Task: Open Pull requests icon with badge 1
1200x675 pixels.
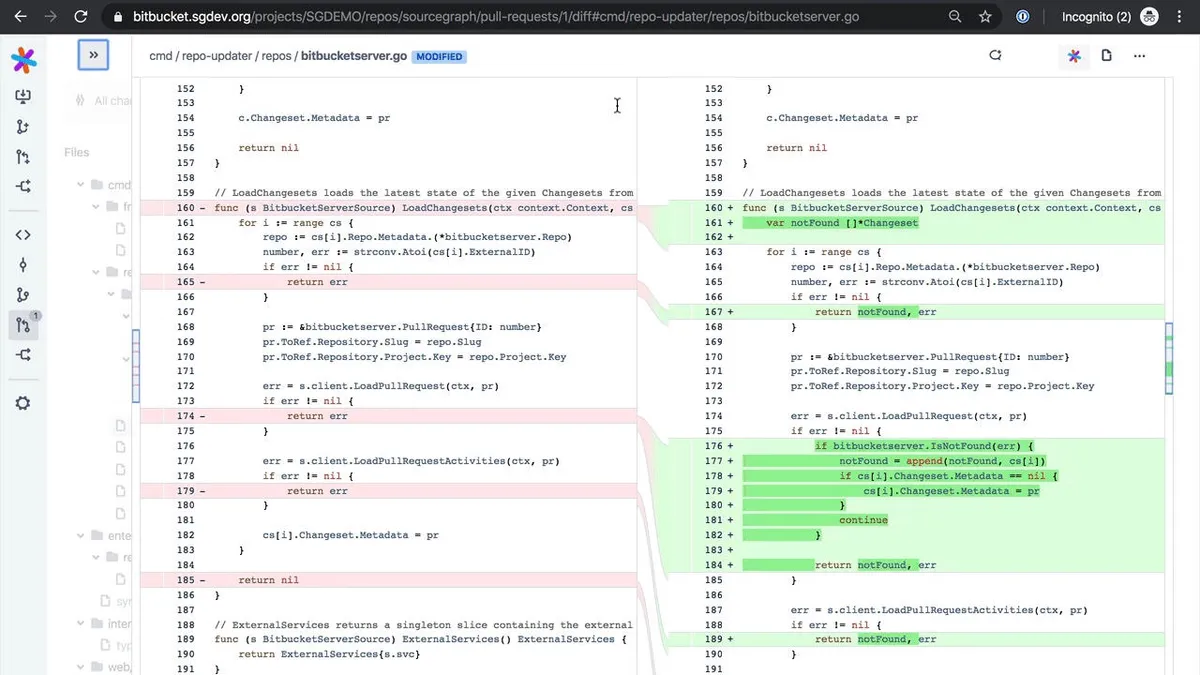Action: [23, 324]
